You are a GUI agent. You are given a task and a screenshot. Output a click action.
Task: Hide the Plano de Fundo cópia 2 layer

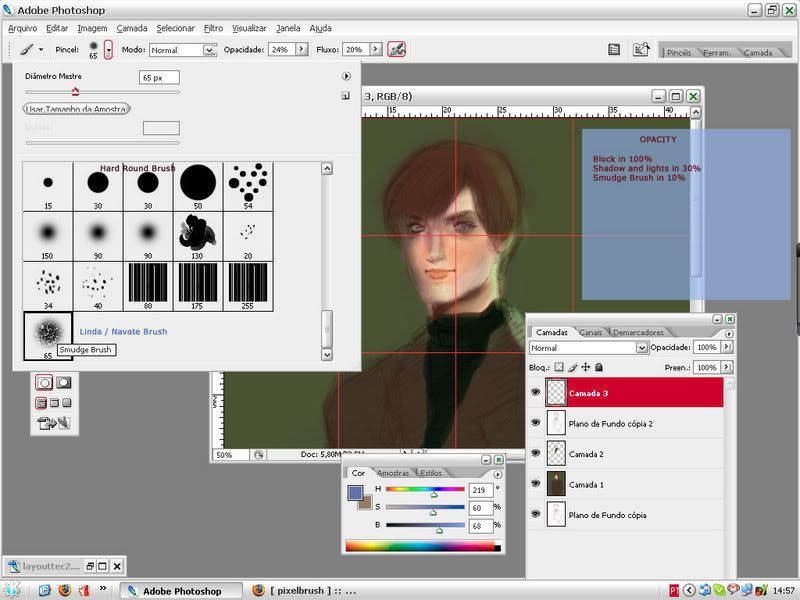point(535,424)
